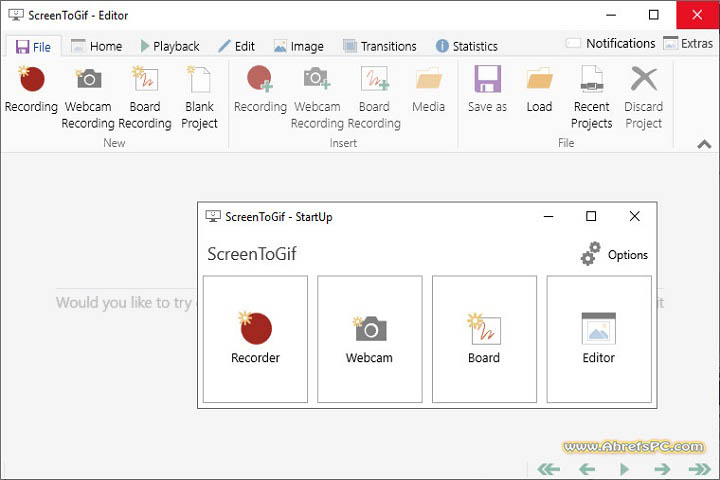The width and height of the screenshot is (720, 480).
Task: Jump to the first frame
Action: tap(548, 469)
